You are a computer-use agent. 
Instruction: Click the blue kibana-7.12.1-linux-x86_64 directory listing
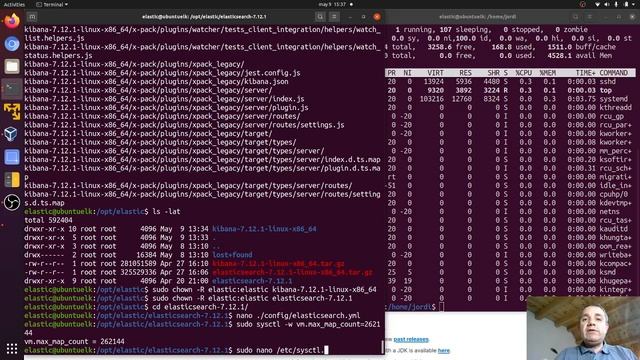tap(264, 229)
